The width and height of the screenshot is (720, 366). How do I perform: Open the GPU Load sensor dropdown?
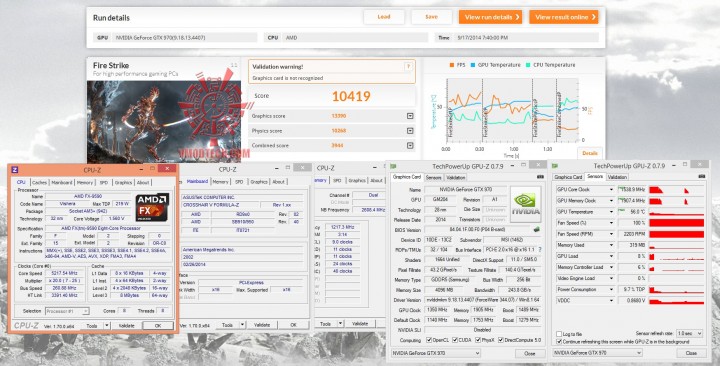(611, 256)
